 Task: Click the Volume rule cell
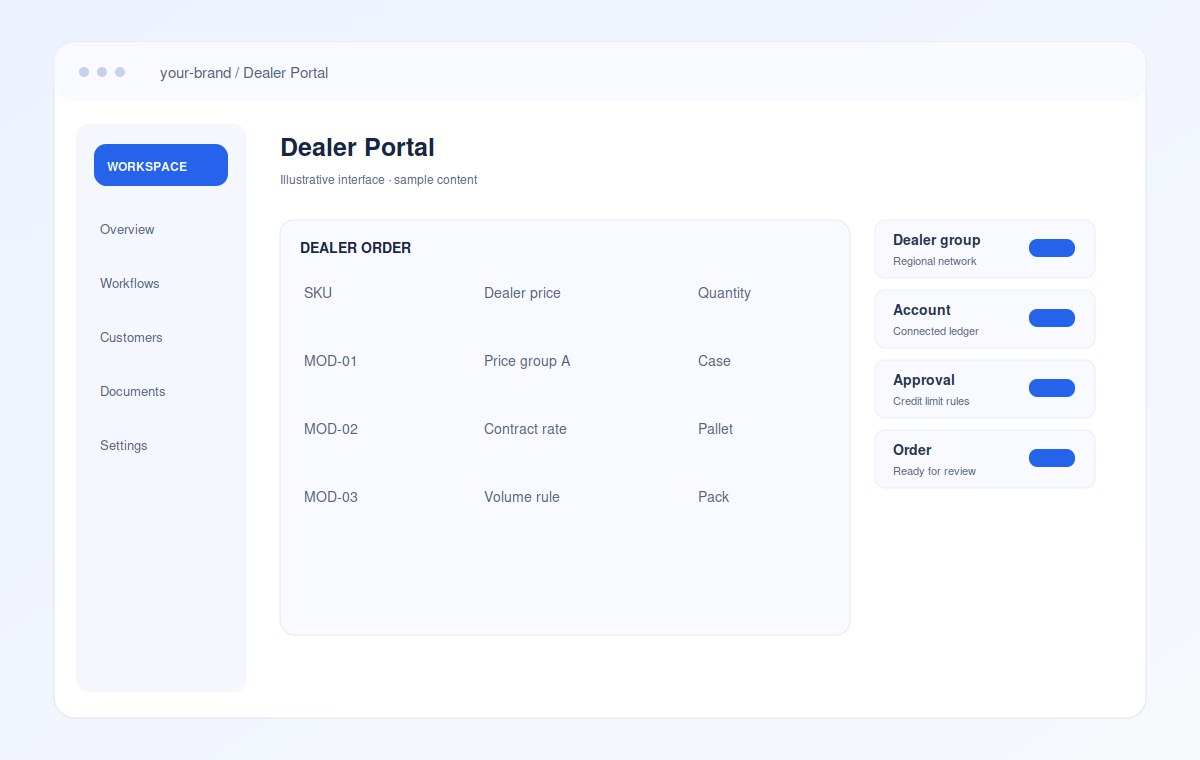pyautogui.click(x=522, y=497)
